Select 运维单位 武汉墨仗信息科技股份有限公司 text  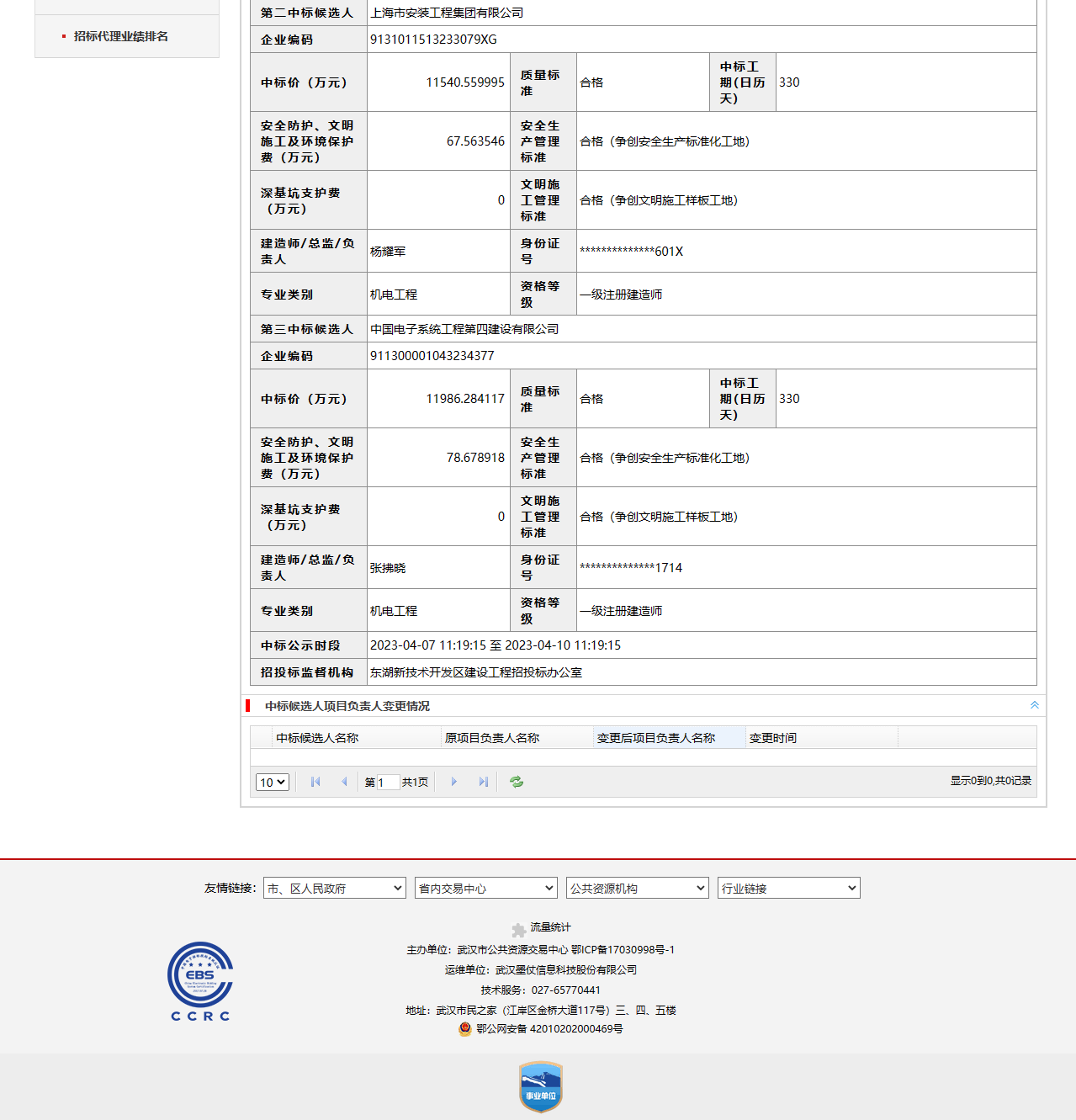pyautogui.click(x=540, y=969)
